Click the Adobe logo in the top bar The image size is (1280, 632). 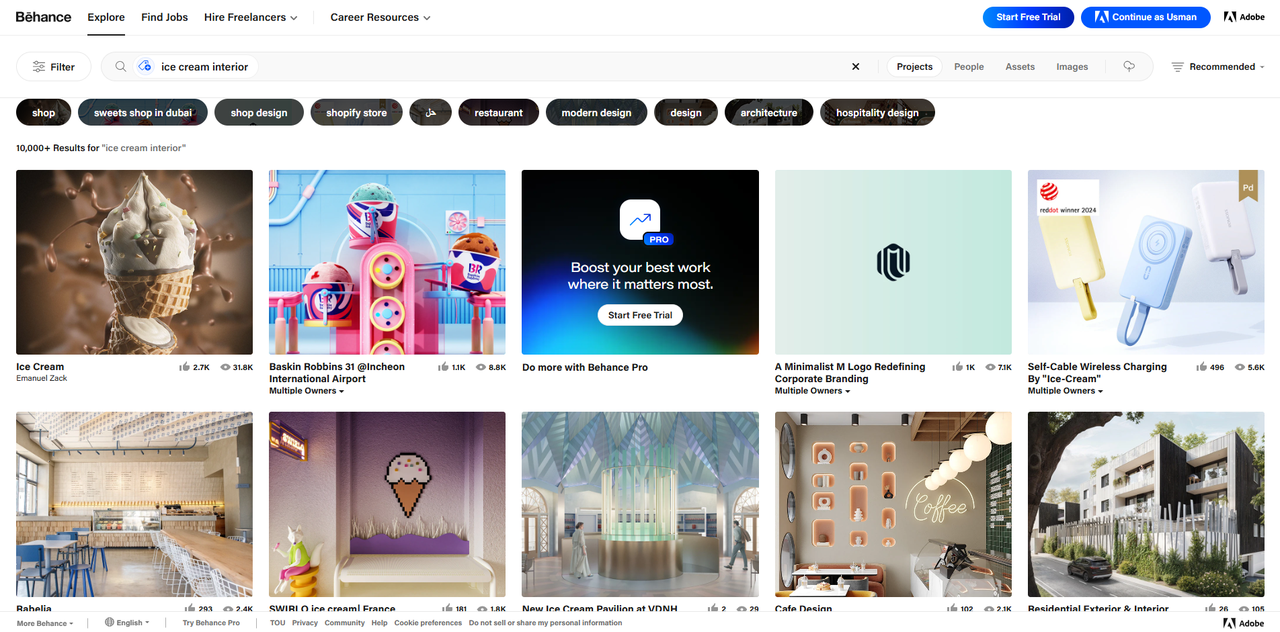coord(1243,17)
